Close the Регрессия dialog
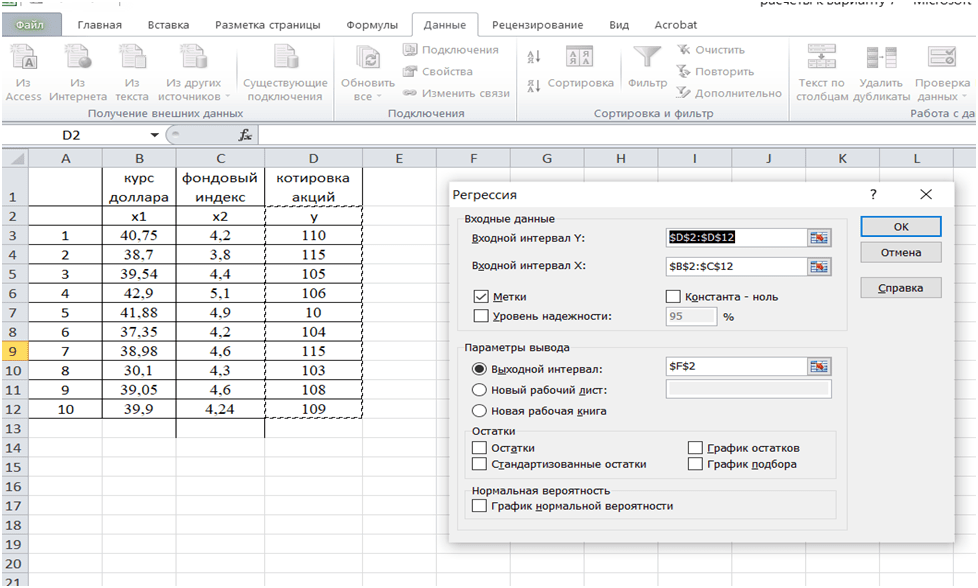 926,195
